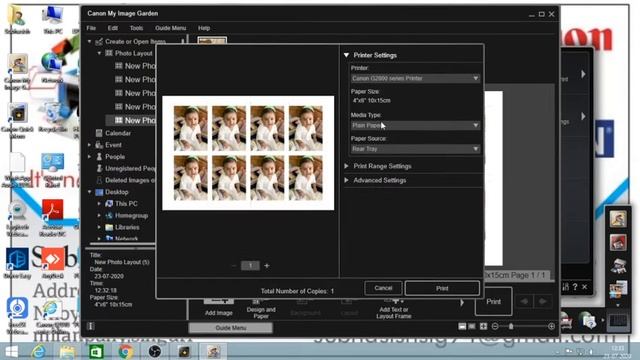Click the Deleted Images icon in sidebar
Screen dimensions: 640x360
pos(99,180)
